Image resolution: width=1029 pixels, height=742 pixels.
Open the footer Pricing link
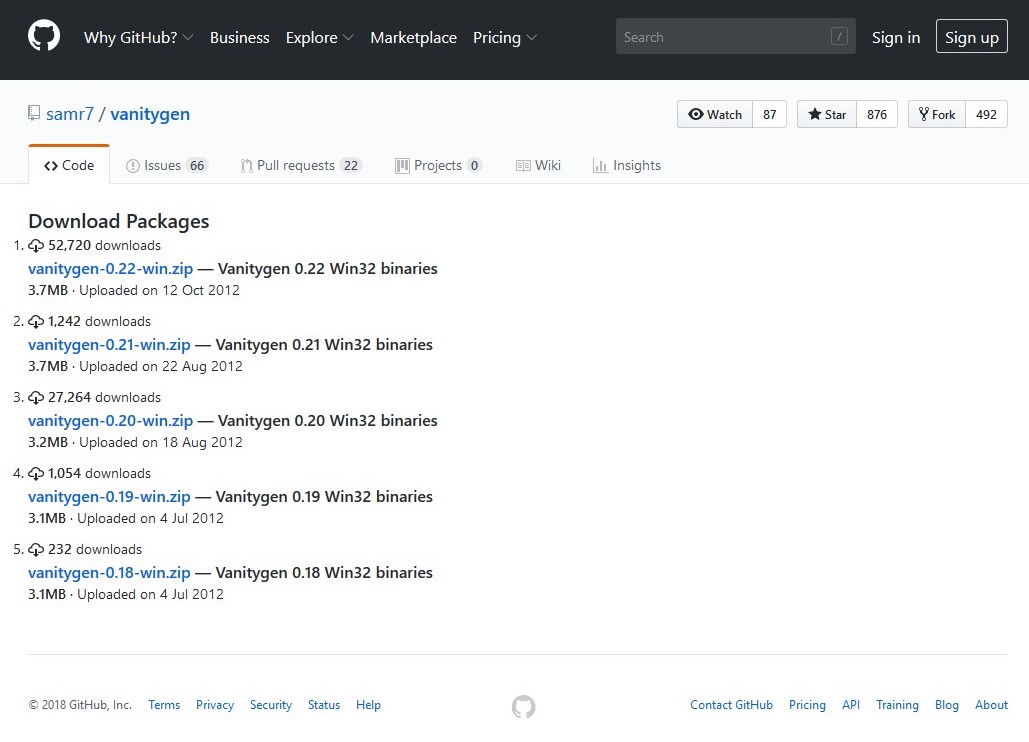click(807, 705)
